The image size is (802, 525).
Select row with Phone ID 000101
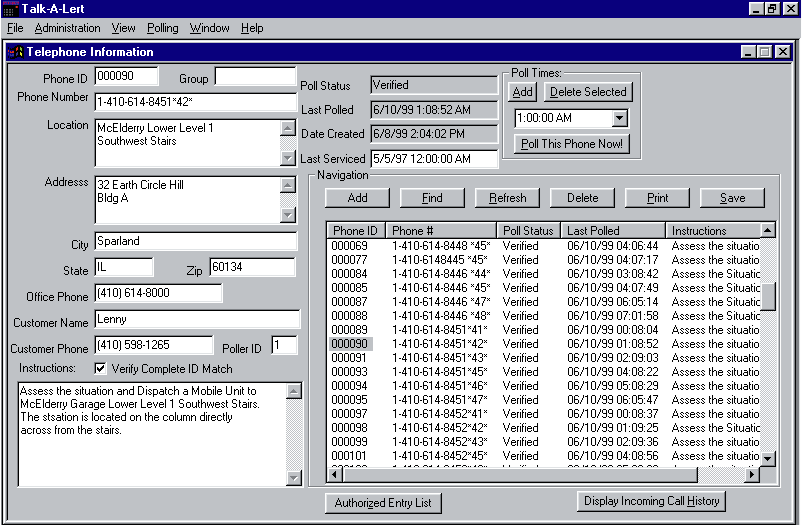pos(544,455)
